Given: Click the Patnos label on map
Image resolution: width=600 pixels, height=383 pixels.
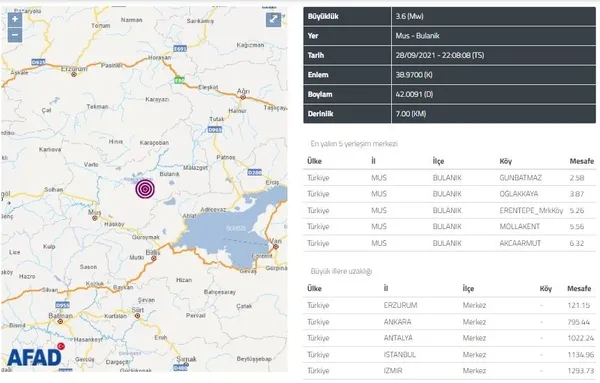Looking at the screenshot, I should point(226,157).
